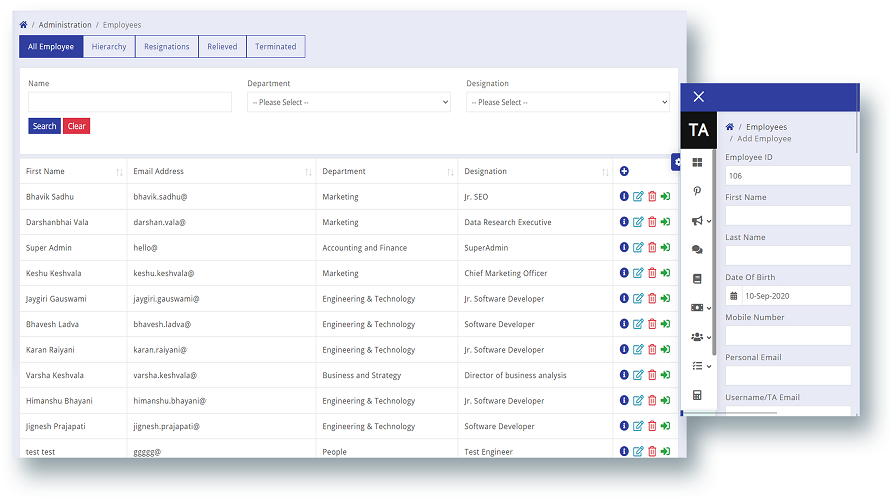Click the 'test test' name cell
The height and width of the screenshot is (500, 890).
pyautogui.click(x=73, y=449)
